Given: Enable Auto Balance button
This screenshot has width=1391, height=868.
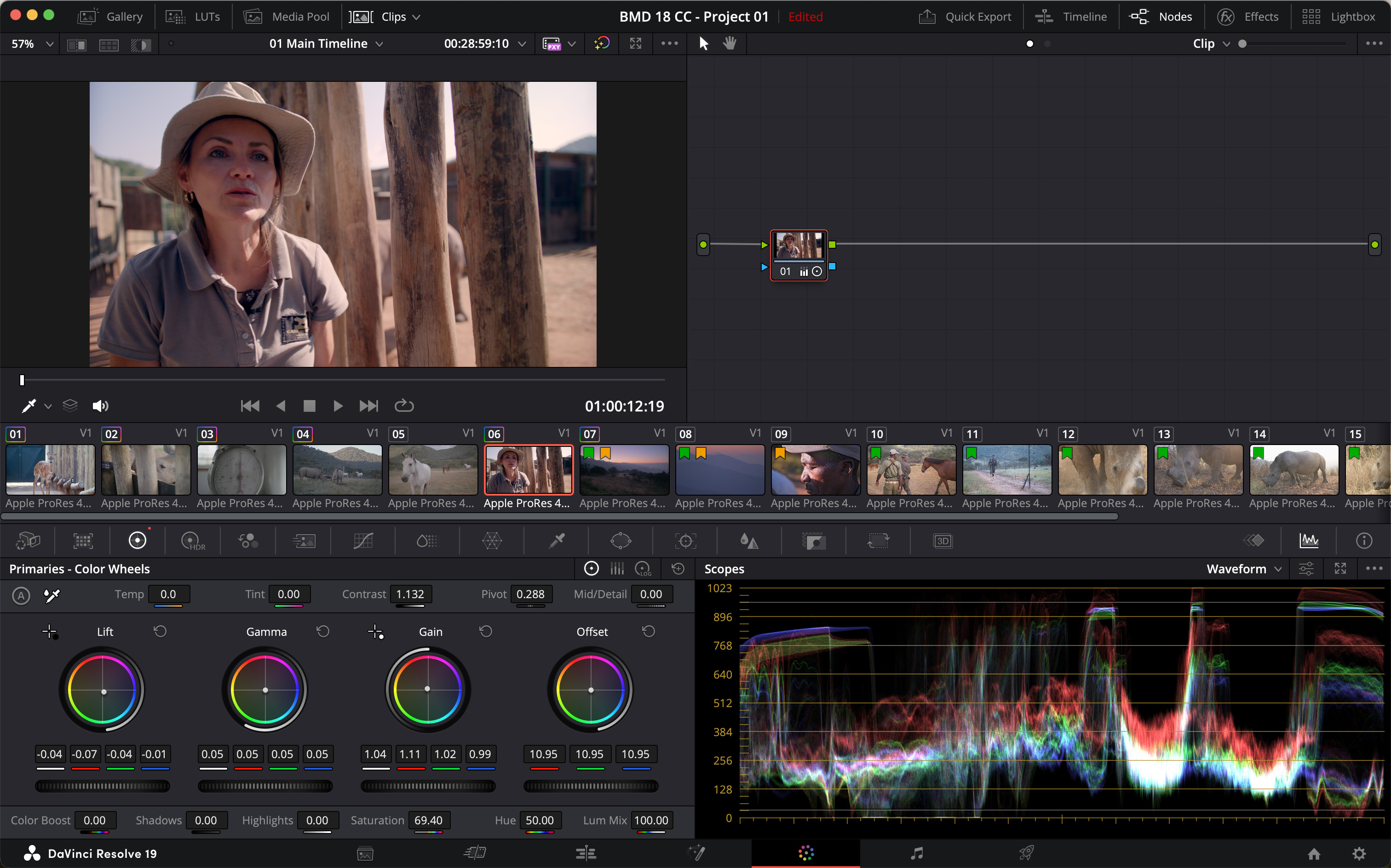Looking at the screenshot, I should 21,595.
